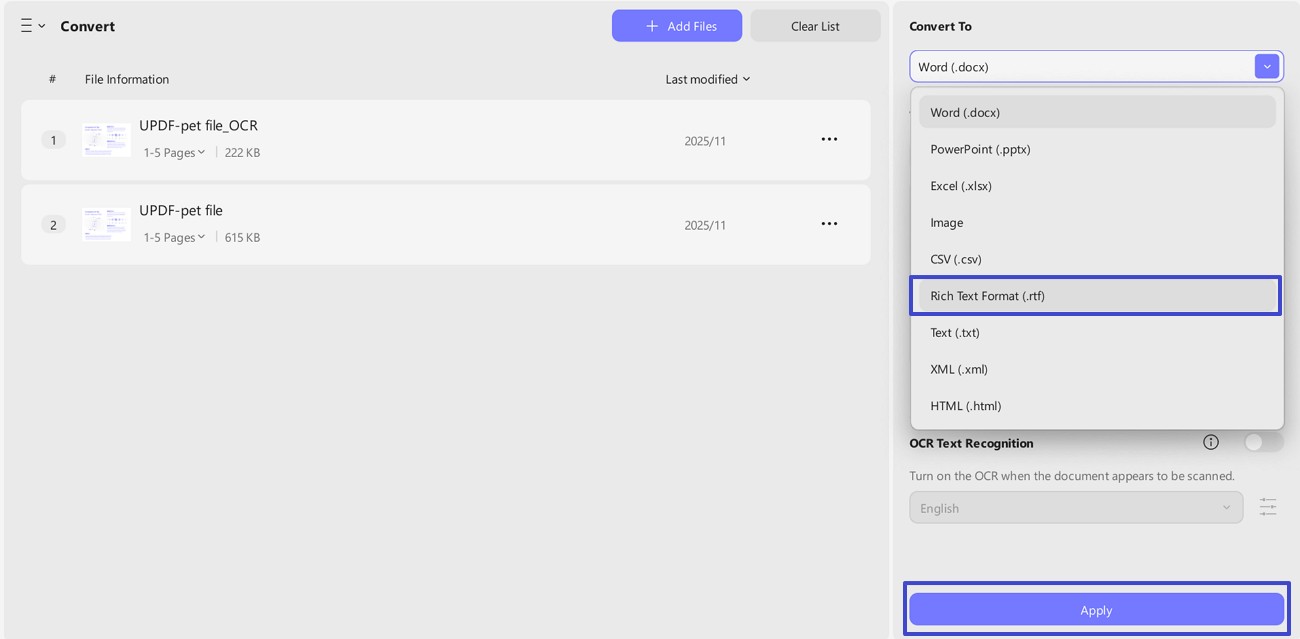The width and height of the screenshot is (1300, 639).
Task: Click row number 1 badge
Action: tap(53, 140)
